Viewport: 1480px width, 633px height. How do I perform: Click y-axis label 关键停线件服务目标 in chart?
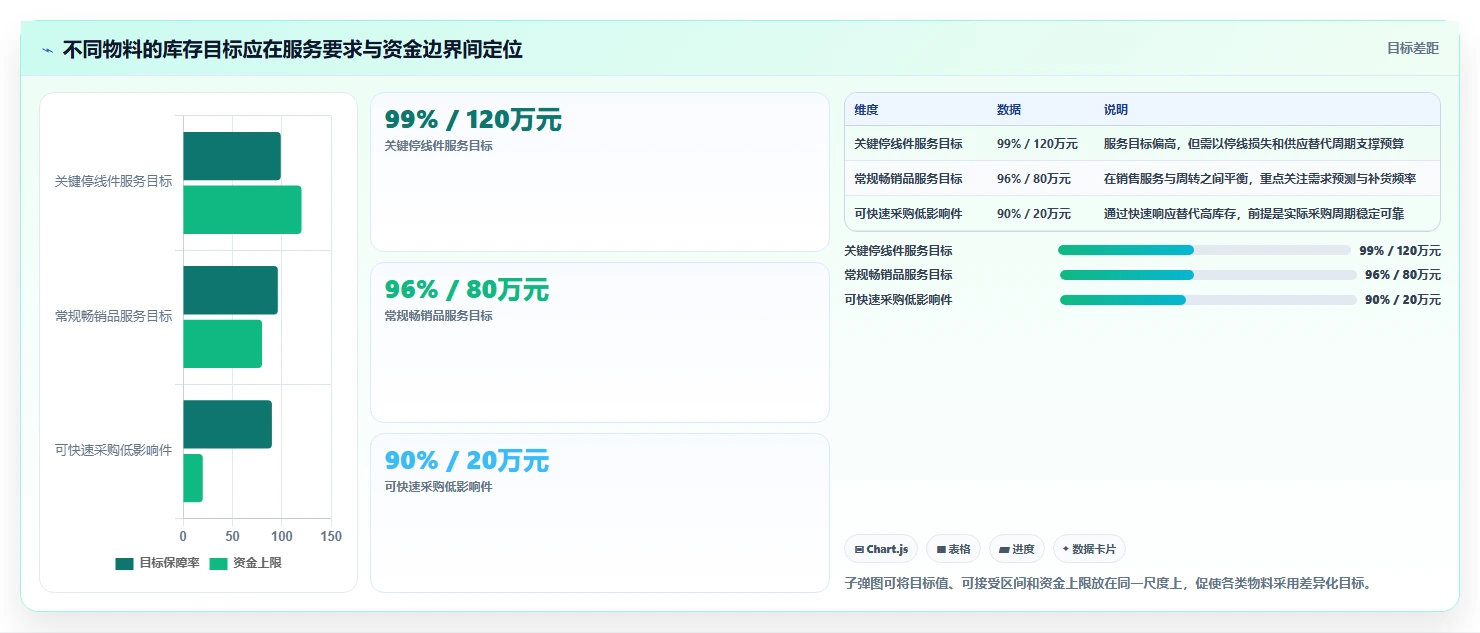[x=113, y=182]
